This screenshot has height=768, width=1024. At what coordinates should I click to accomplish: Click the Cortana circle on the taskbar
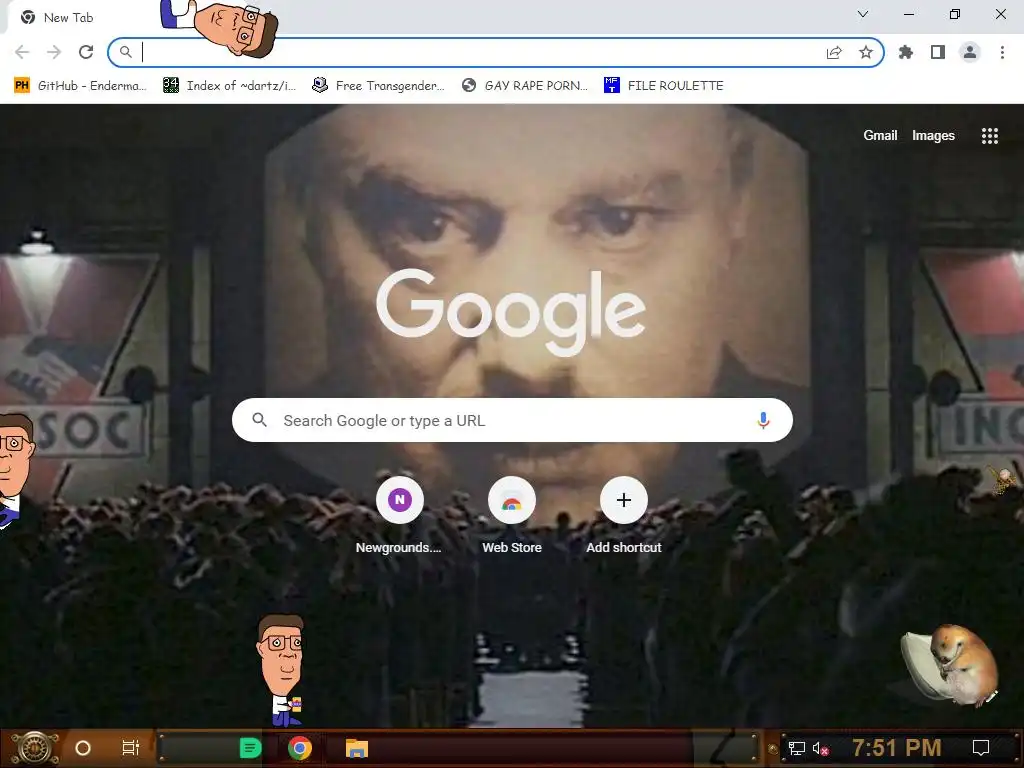point(83,748)
